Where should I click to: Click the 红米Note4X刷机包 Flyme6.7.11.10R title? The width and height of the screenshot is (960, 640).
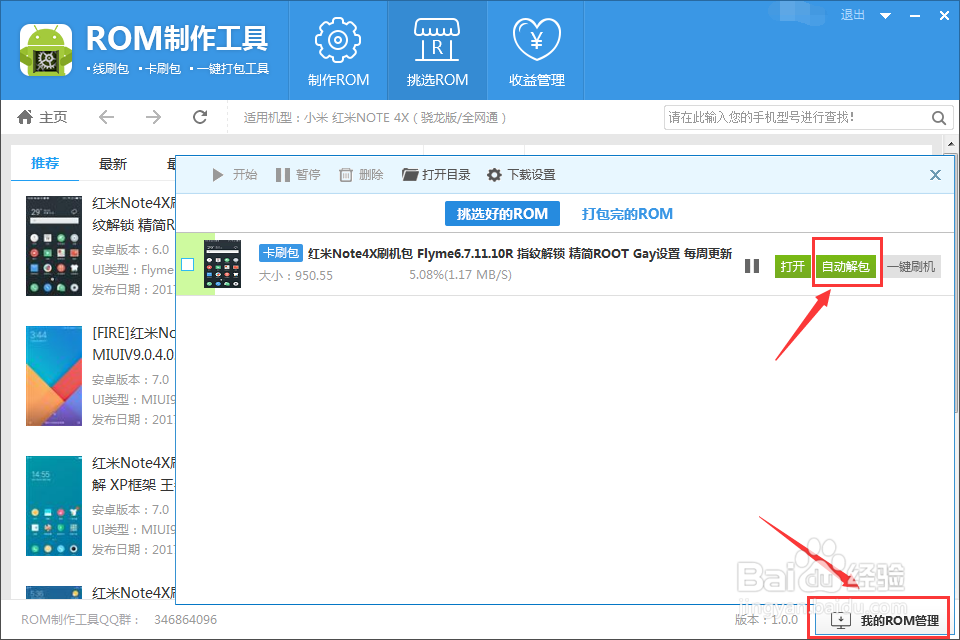point(520,254)
